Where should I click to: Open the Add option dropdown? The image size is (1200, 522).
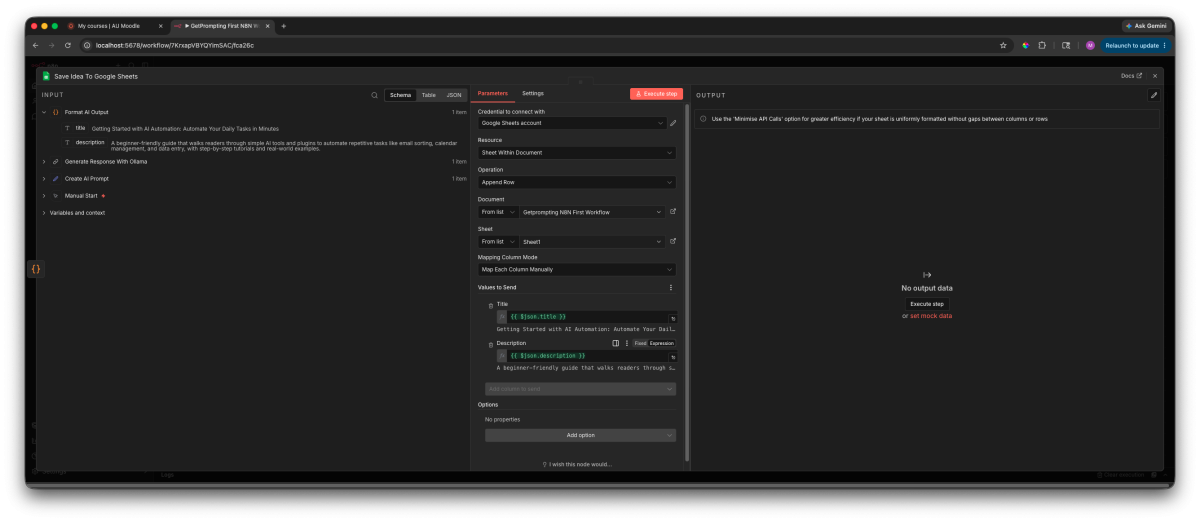pyautogui.click(x=580, y=435)
